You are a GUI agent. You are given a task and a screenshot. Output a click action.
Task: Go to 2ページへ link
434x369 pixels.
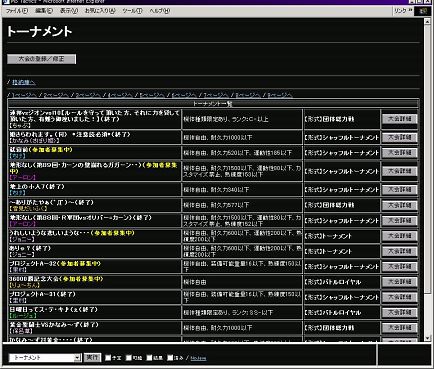click(56, 95)
